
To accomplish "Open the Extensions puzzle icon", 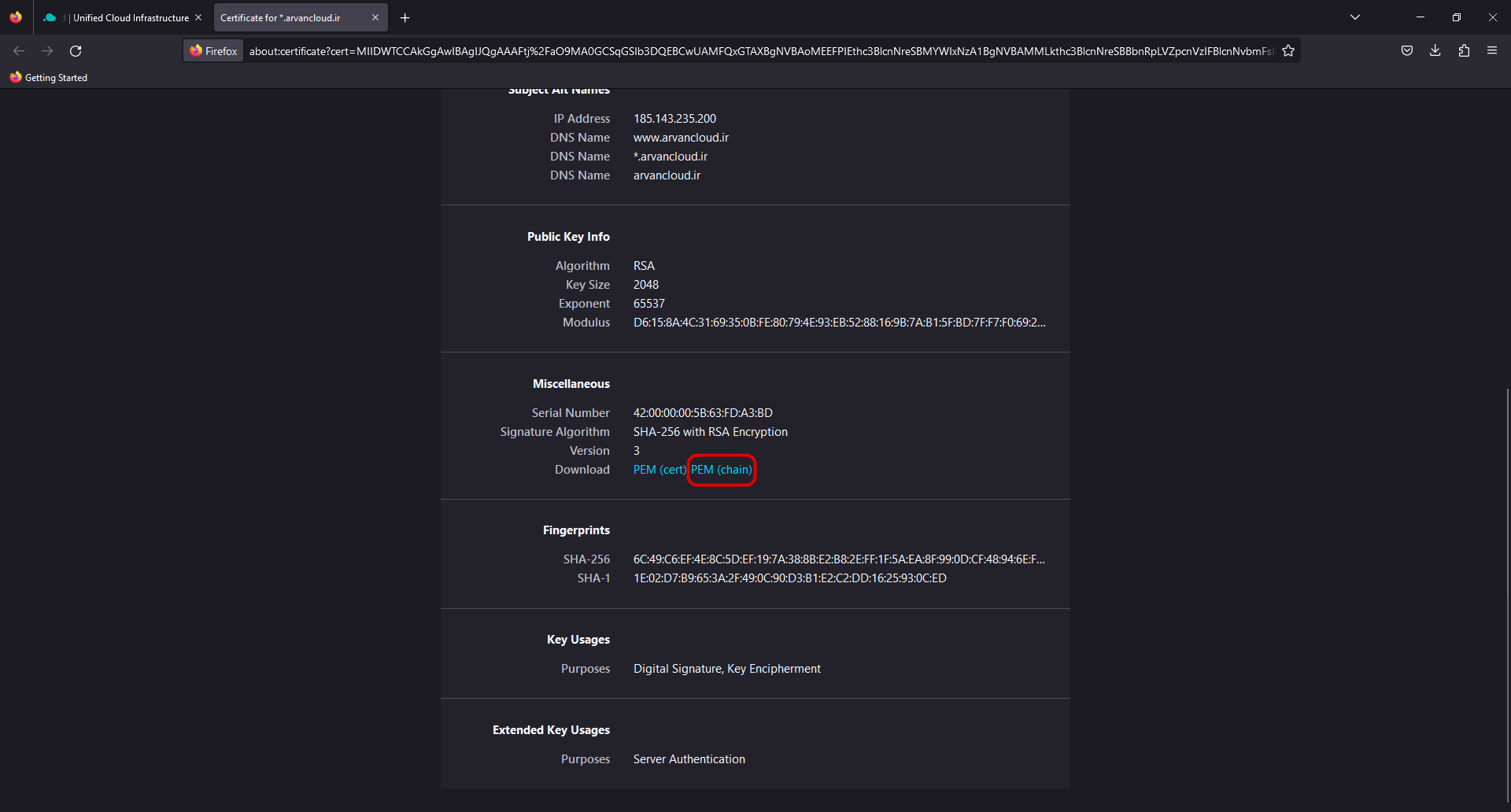I will (x=1464, y=51).
